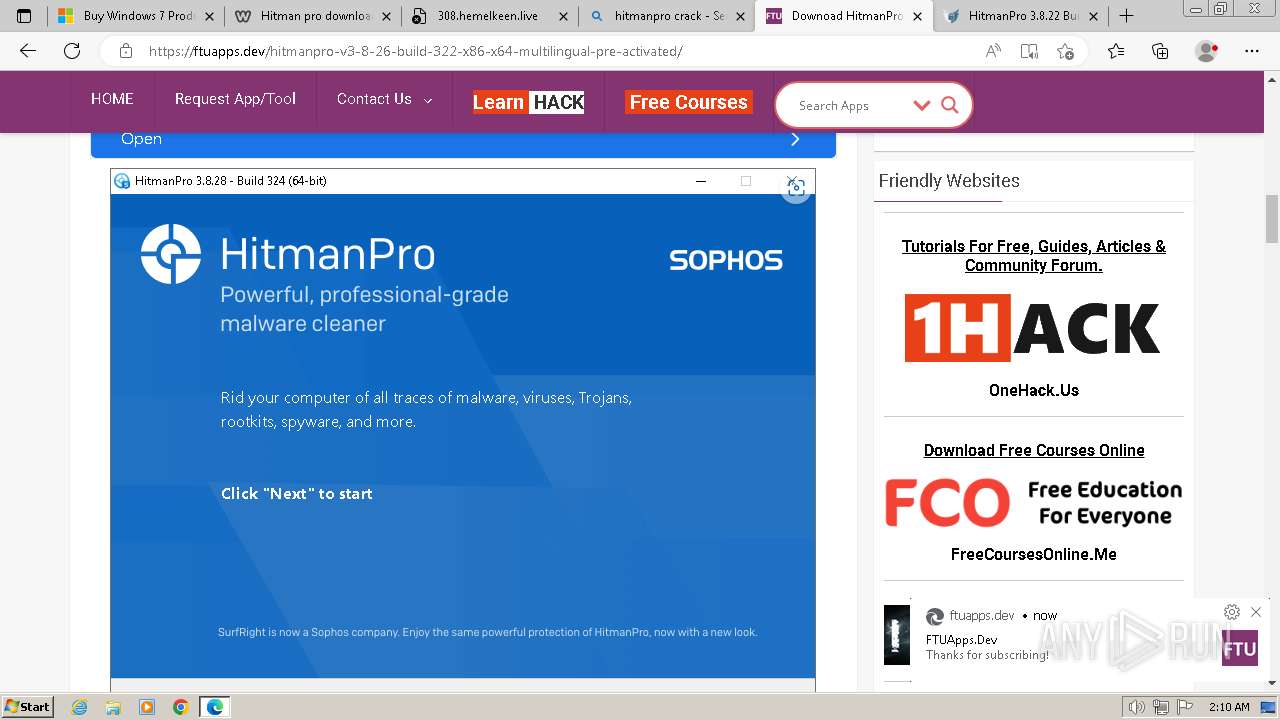
Task: Click scrollbar down arrow
Action: pos(1272,683)
